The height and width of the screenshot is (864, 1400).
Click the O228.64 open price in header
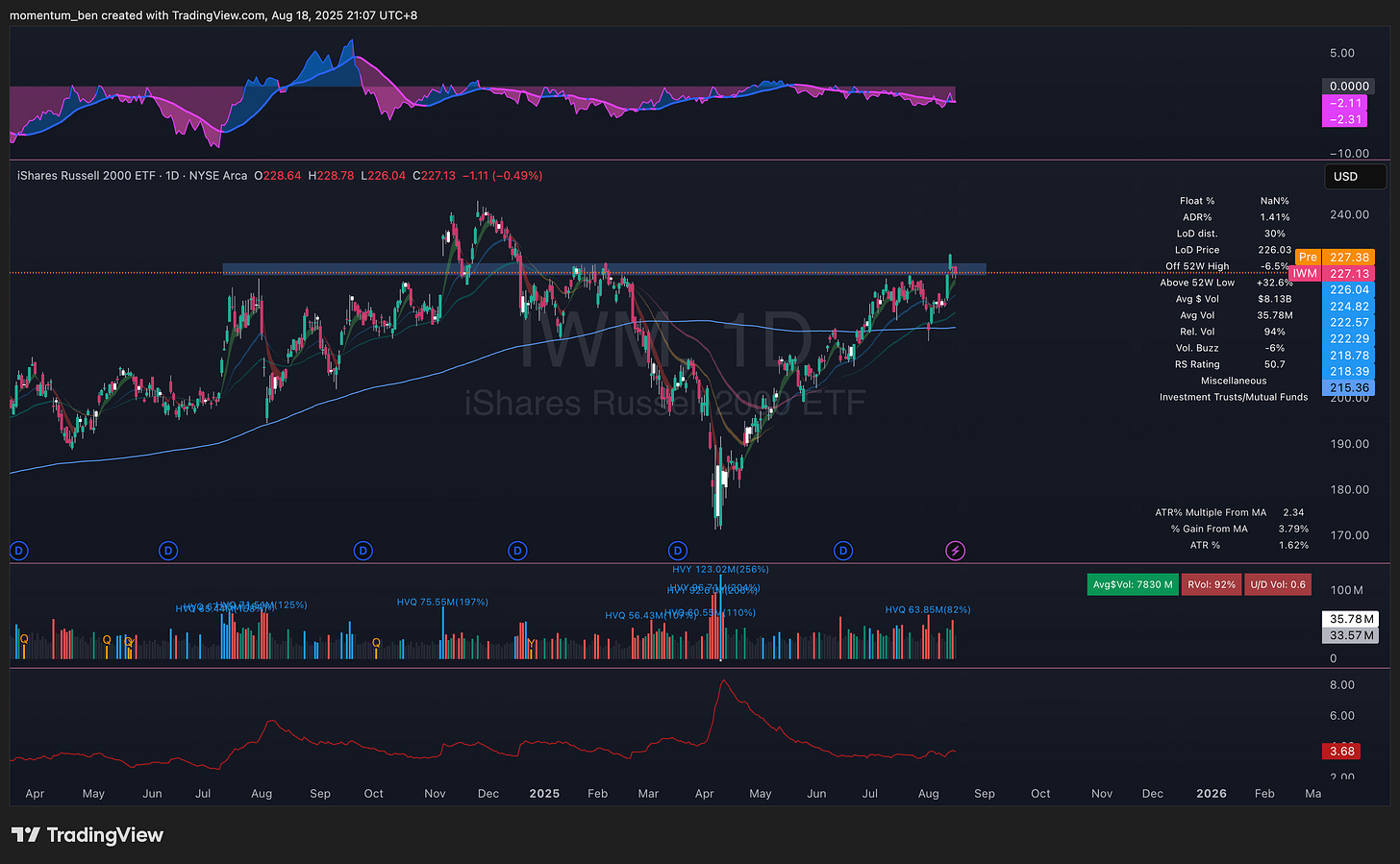(x=277, y=176)
